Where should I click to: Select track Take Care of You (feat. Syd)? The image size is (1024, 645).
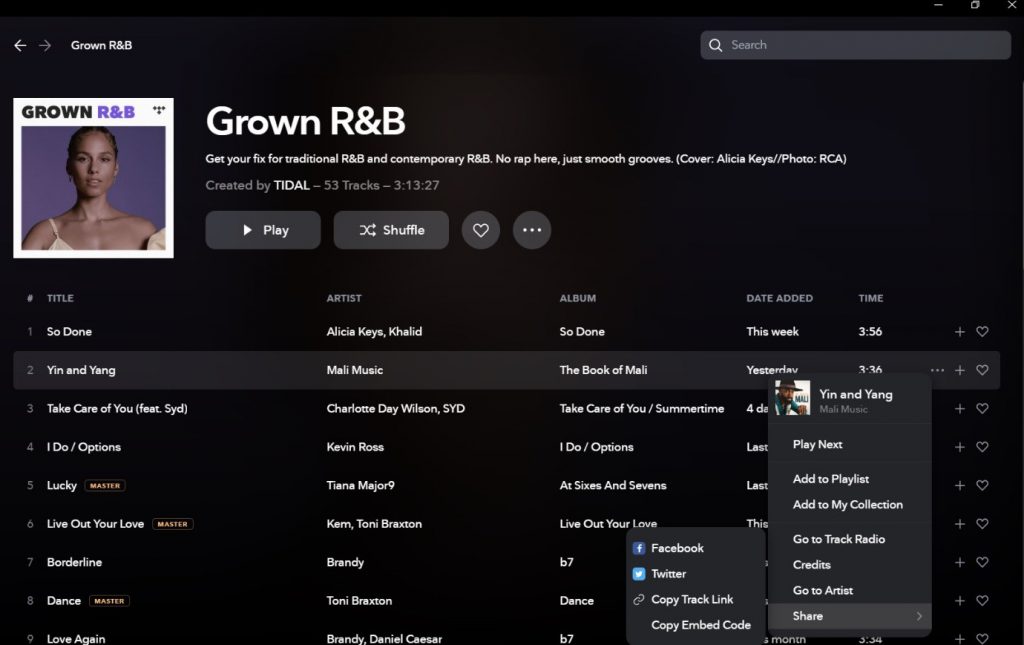[x=117, y=409]
